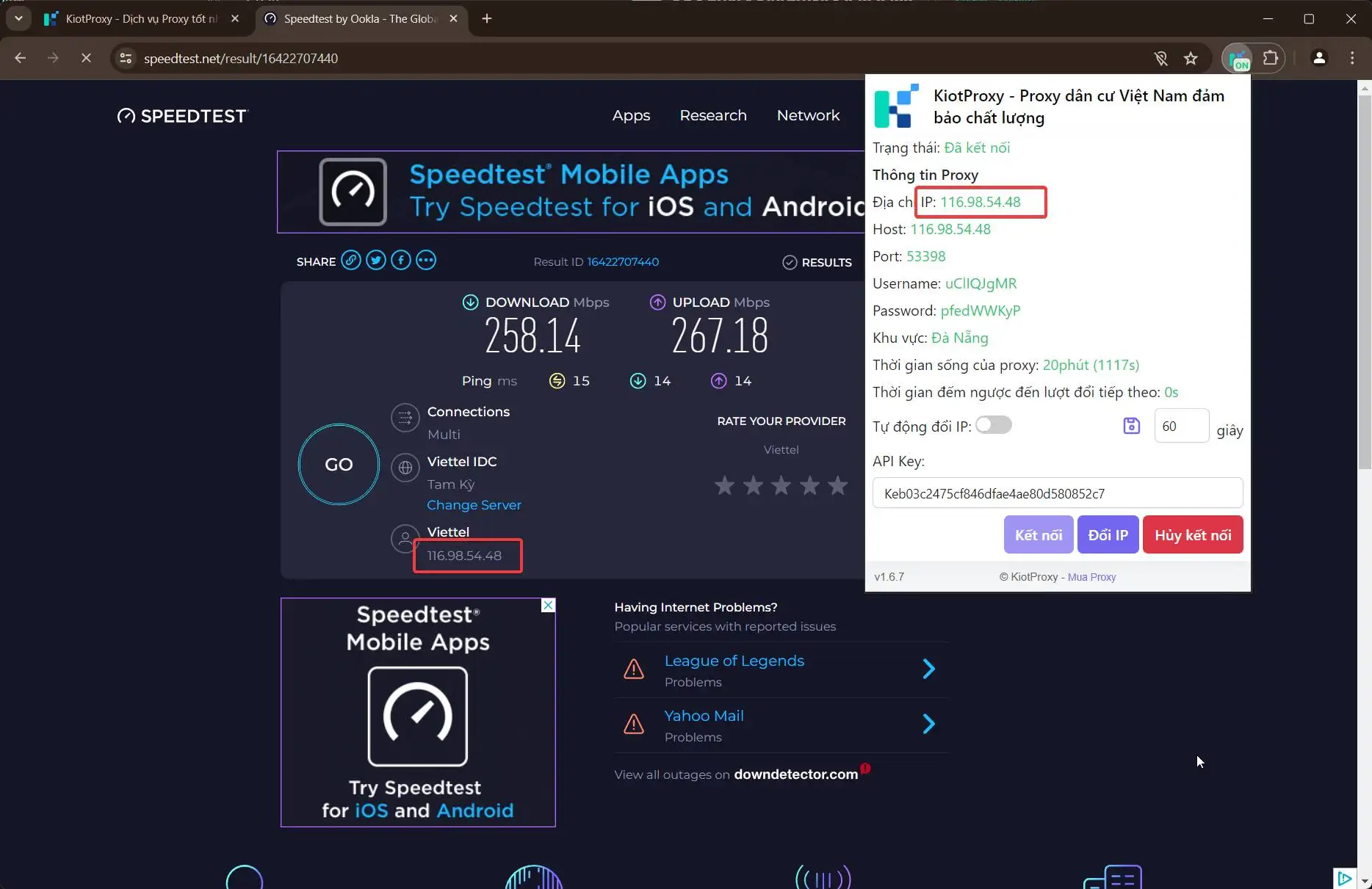Click proxy password pfedWWKyP
This screenshot has width=1372, height=889.
pos(981,311)
